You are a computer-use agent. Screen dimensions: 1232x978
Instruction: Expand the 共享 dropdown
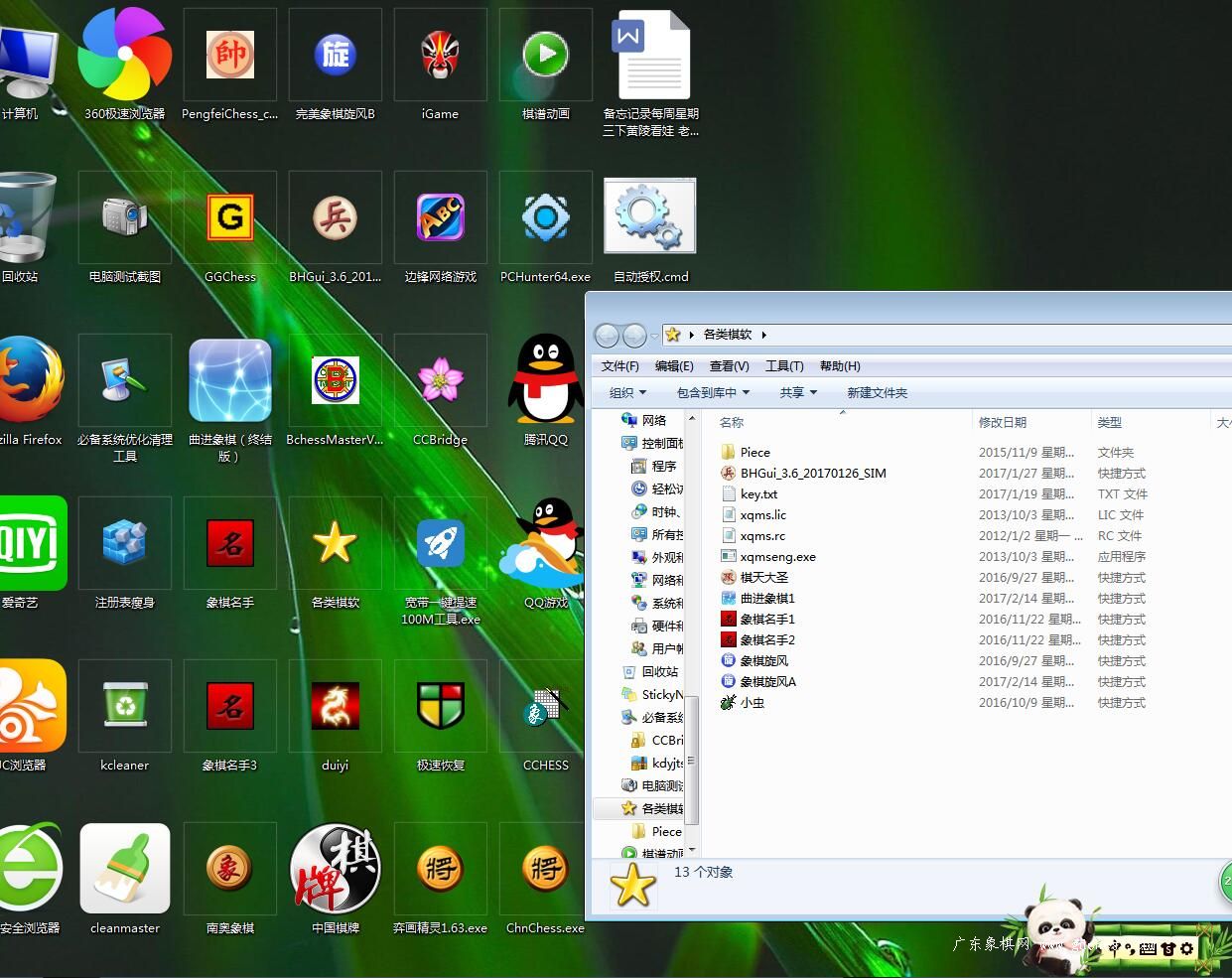point(798,393)
